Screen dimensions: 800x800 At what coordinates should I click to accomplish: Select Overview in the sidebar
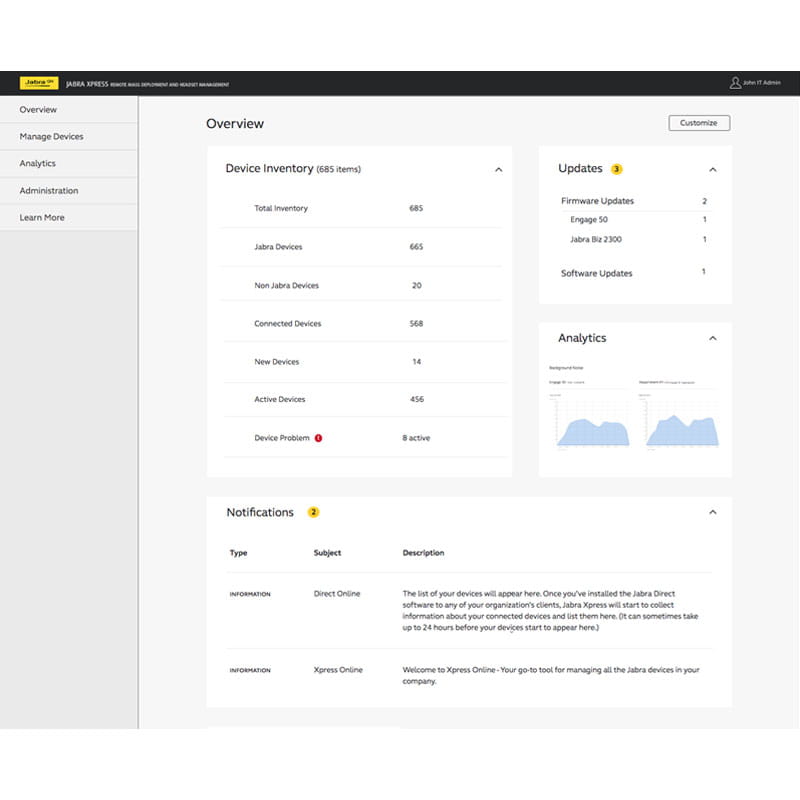coord(38,110)
